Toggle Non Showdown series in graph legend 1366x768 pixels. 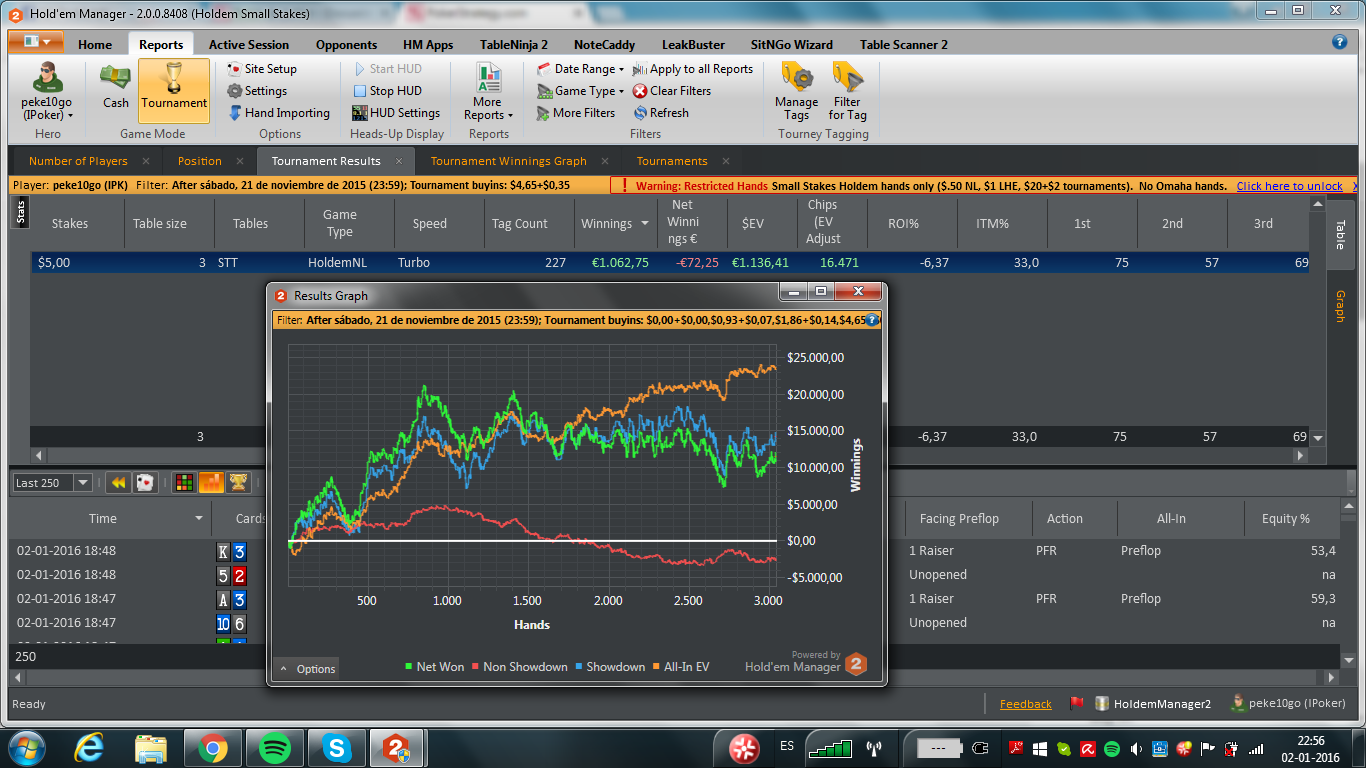[519, 667]
